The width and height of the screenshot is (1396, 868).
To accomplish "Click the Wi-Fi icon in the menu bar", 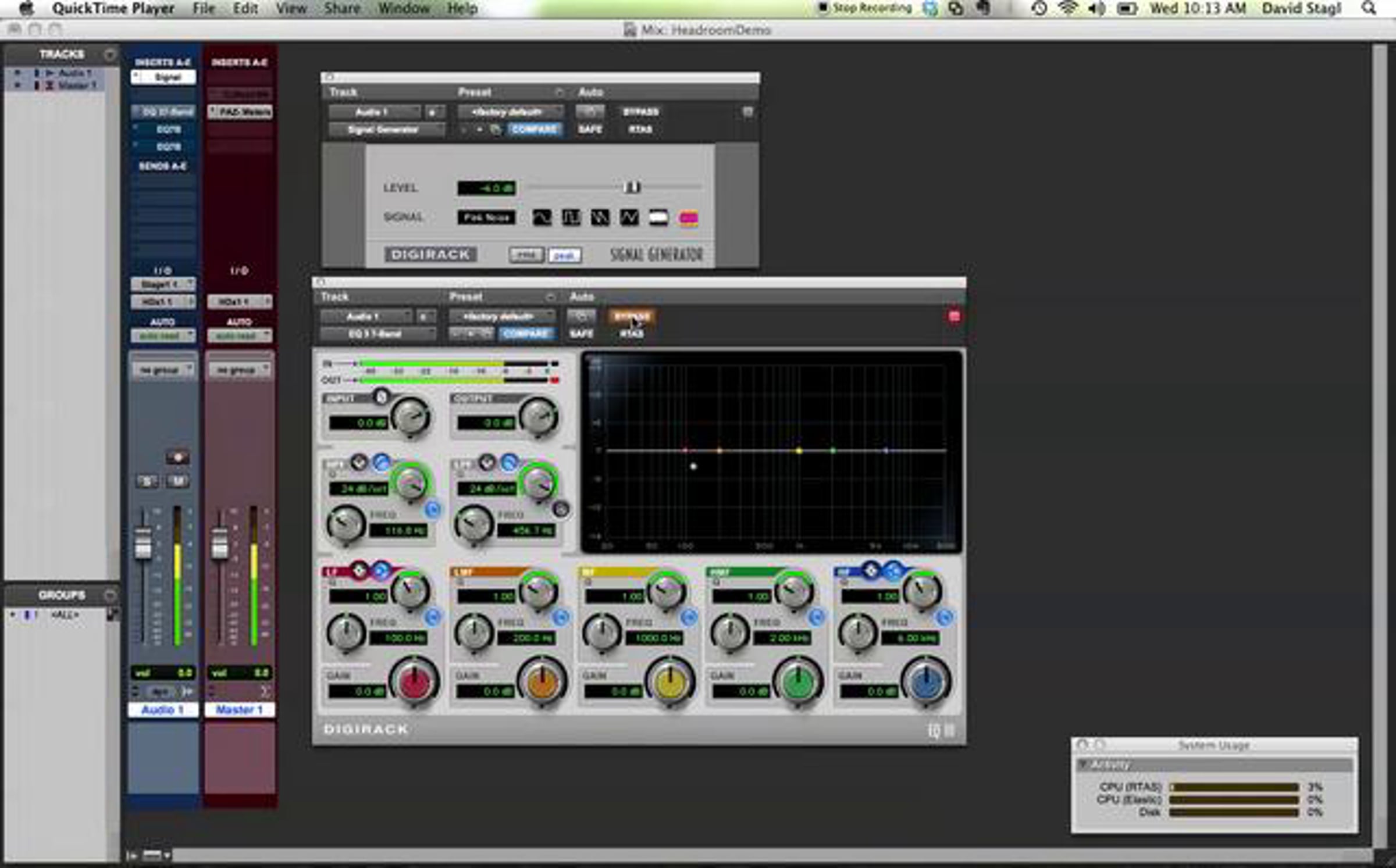I will click(1068, 9).
